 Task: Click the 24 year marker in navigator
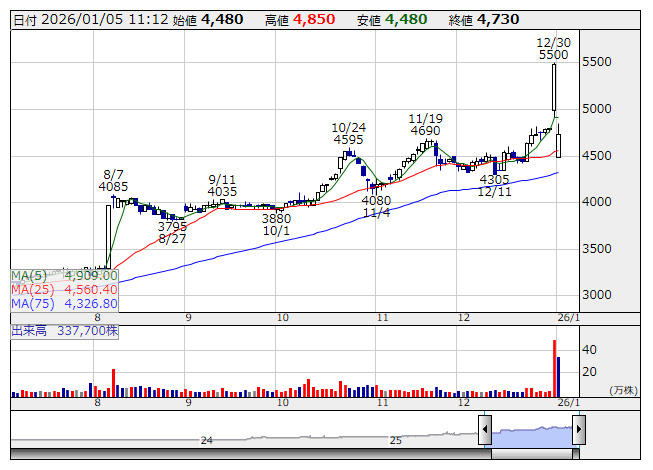tap(207, 440)
